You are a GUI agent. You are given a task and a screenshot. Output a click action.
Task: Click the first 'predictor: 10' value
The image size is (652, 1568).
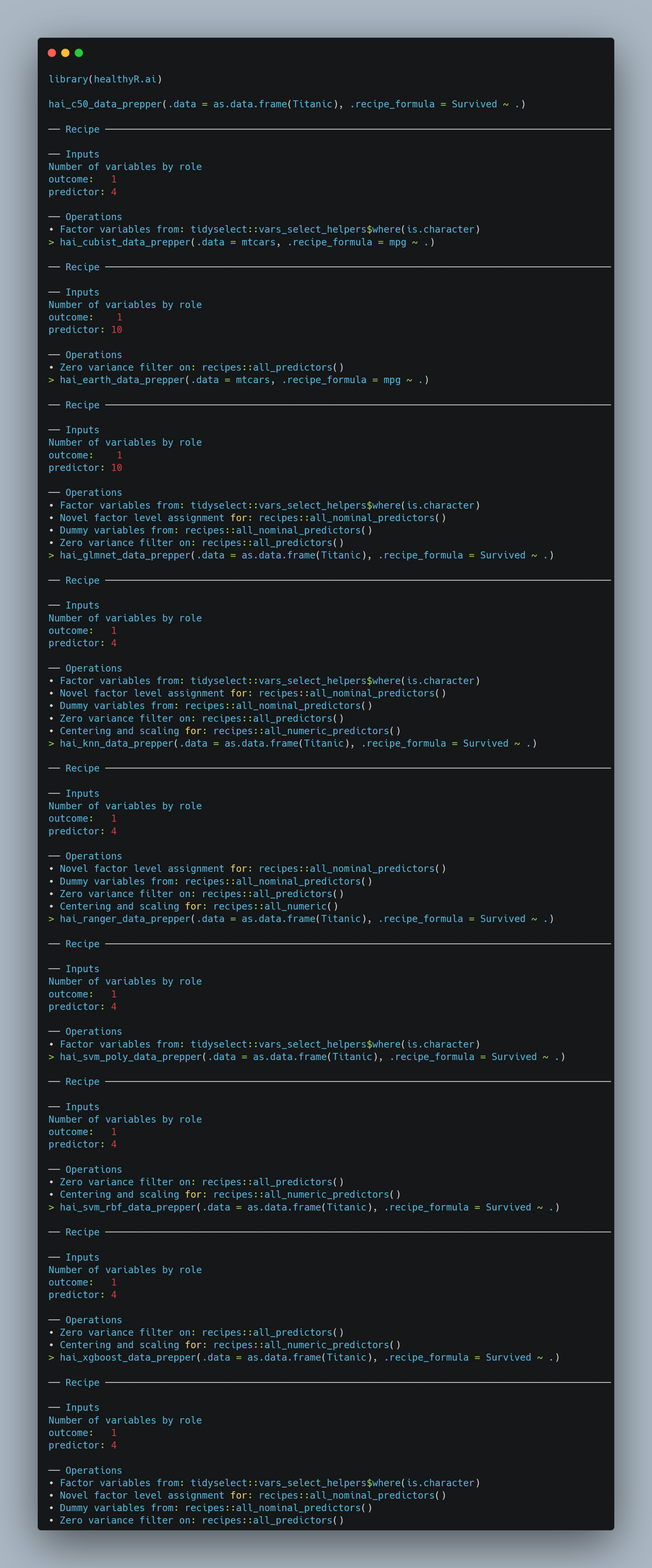pyautogui.click(x=85, y=330)
